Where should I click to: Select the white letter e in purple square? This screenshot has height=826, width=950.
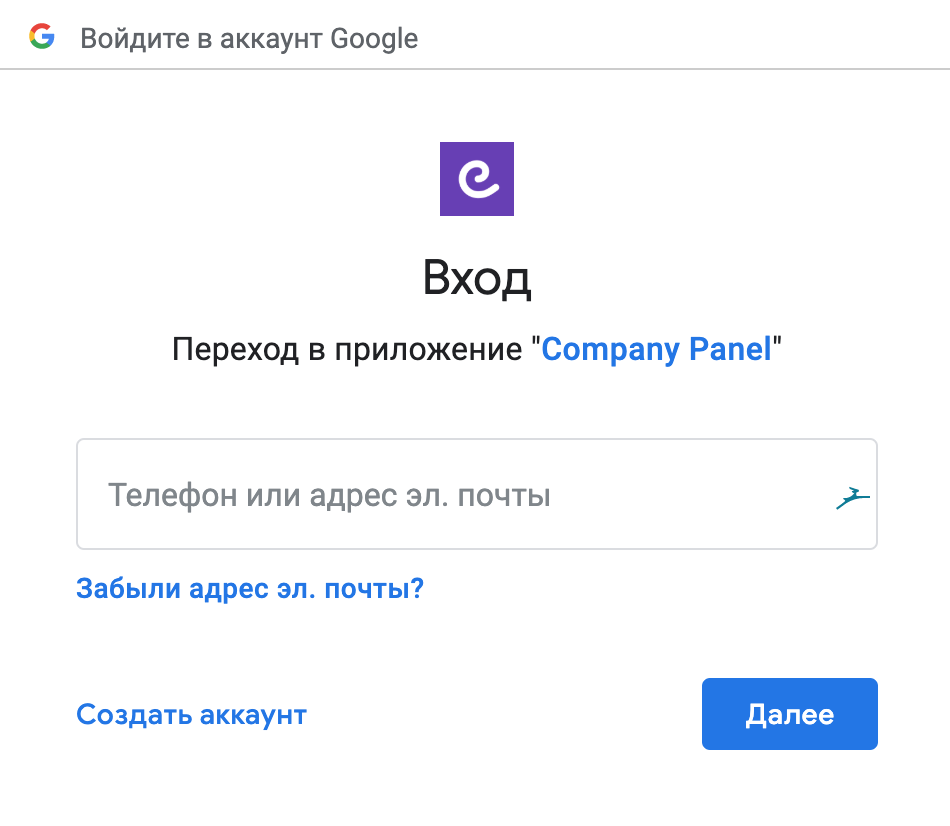[x=477, y=180]
